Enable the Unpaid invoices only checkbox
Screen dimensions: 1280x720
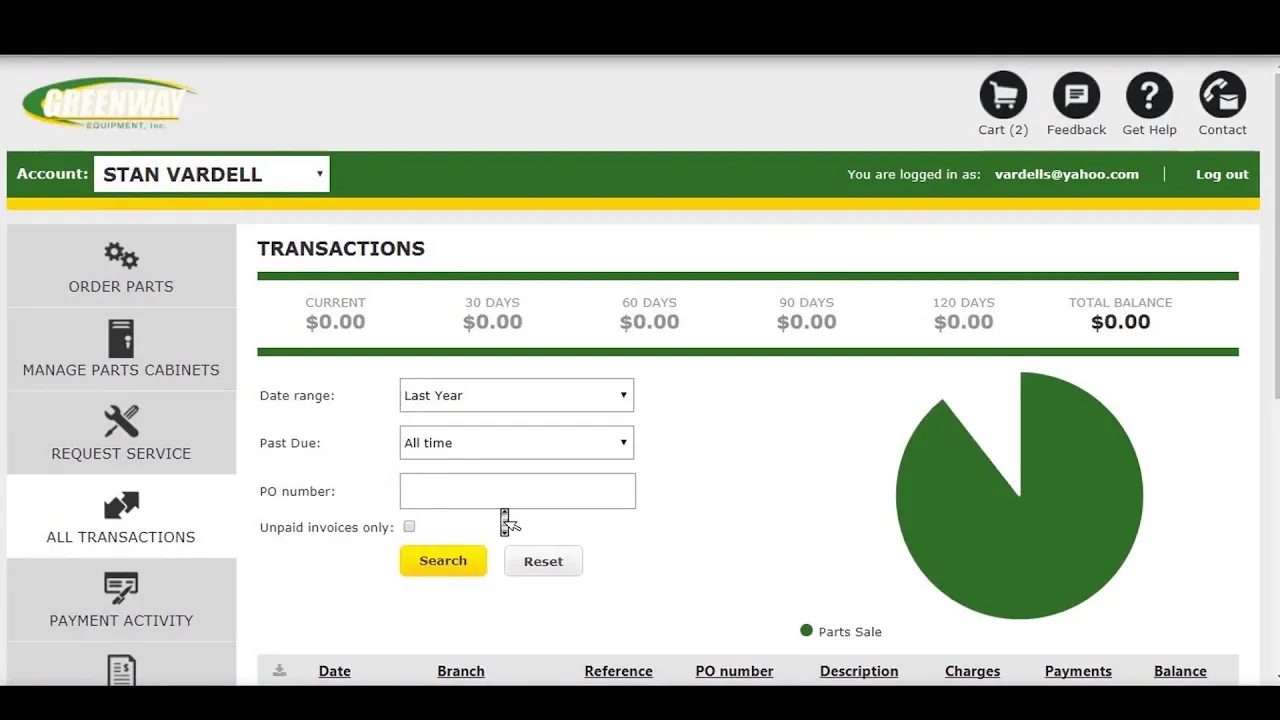(409, 527)
